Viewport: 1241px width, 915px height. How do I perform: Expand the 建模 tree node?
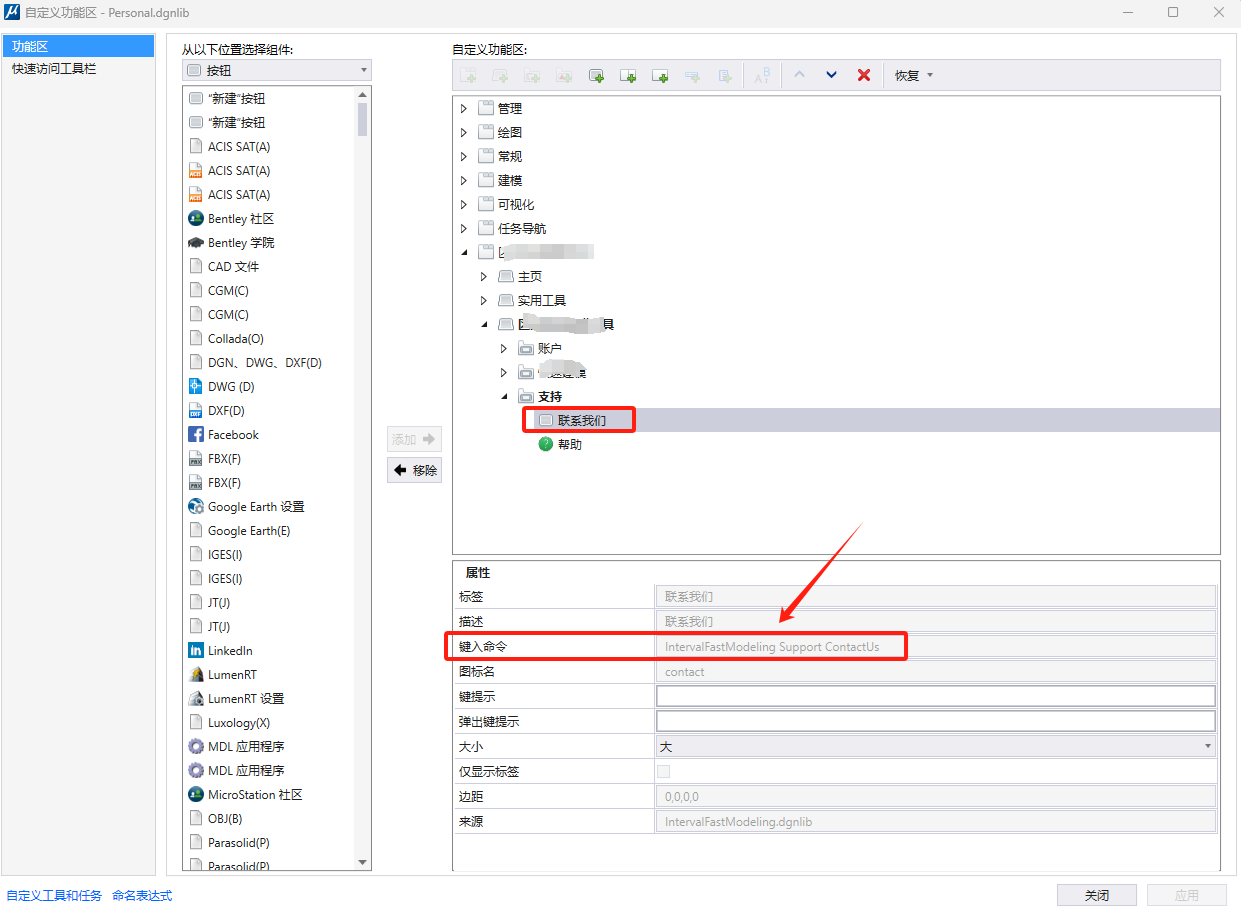click(463, 180)
